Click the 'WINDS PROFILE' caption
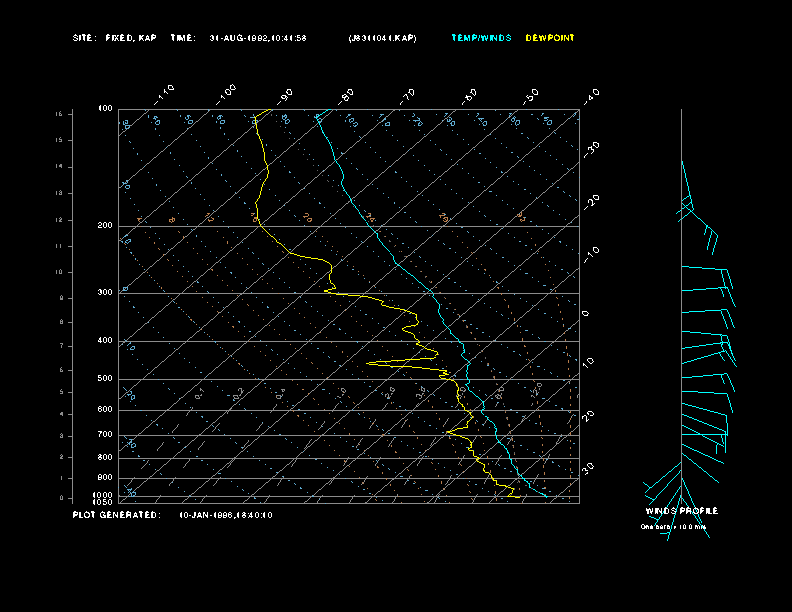Image resolution: width=792 pixels, height=612 pixels. point(682,511)
